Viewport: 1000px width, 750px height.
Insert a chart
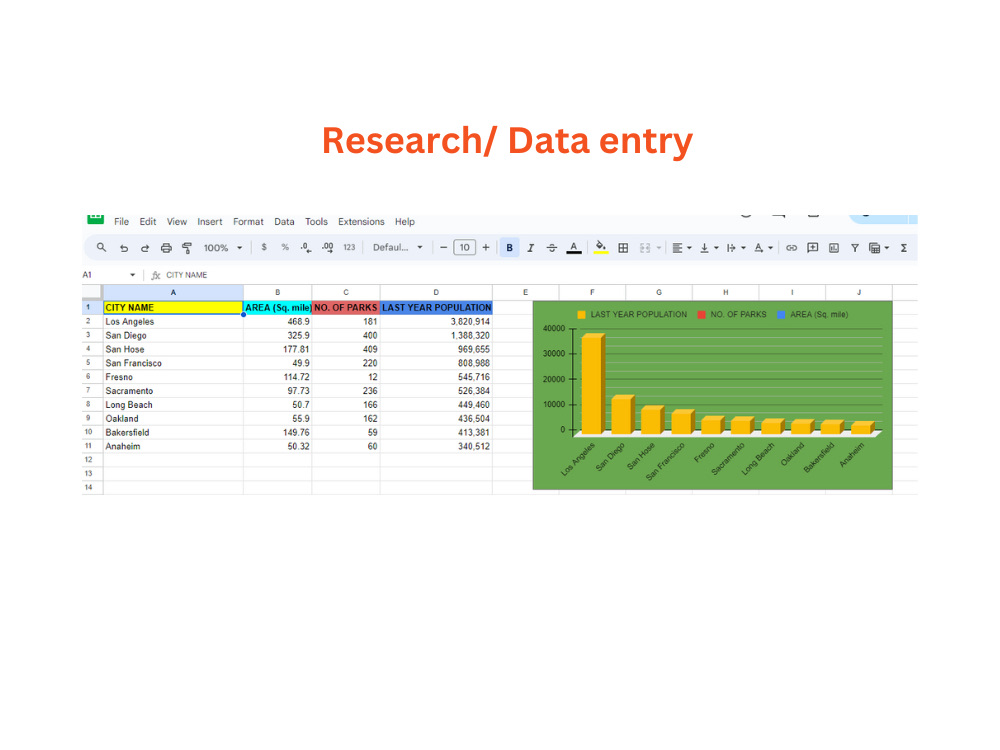tap(834, 248)
